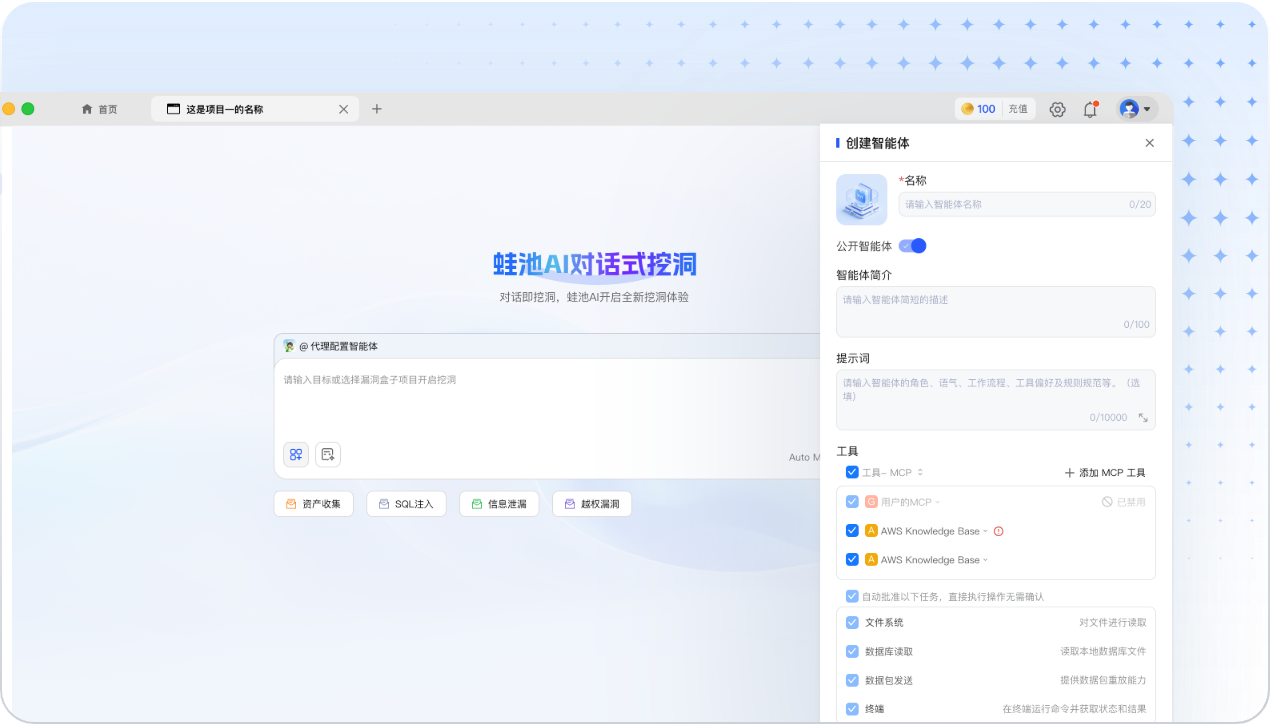
Task: Expand the 用户的MCP dropdown
Action: tap(937, 501)
